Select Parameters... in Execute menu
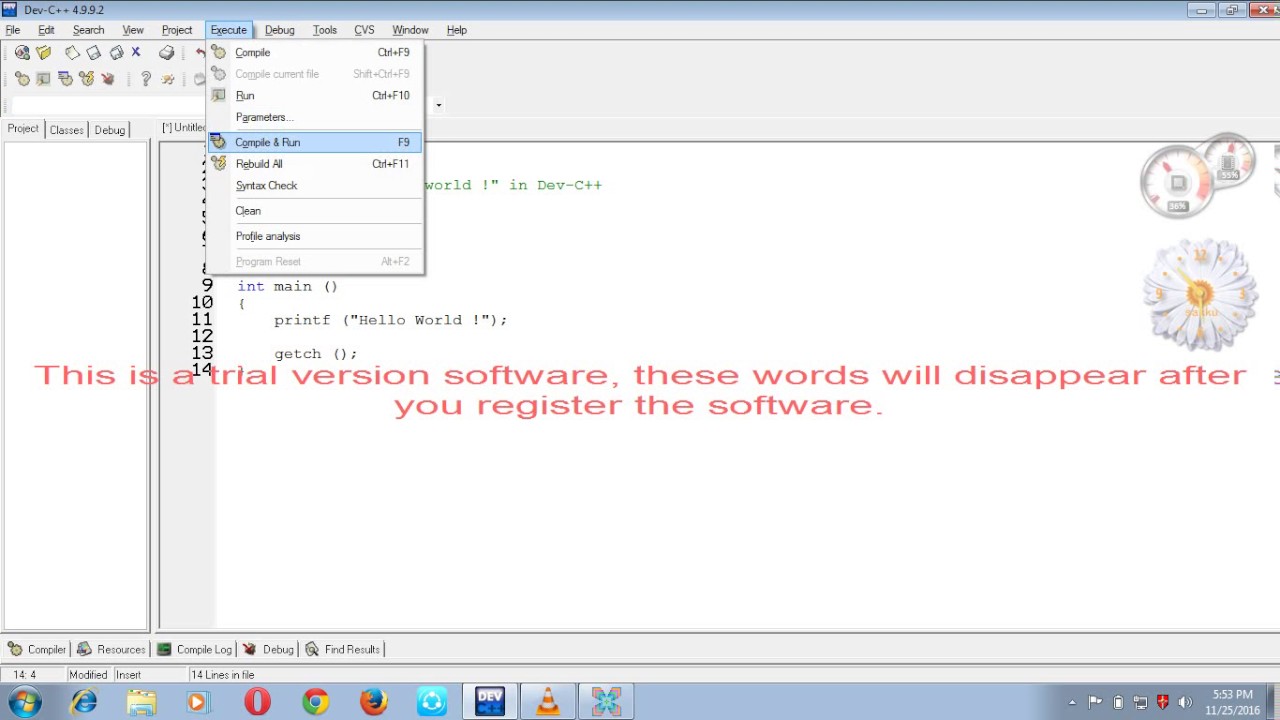1280x720 pixels. (316, 117)
